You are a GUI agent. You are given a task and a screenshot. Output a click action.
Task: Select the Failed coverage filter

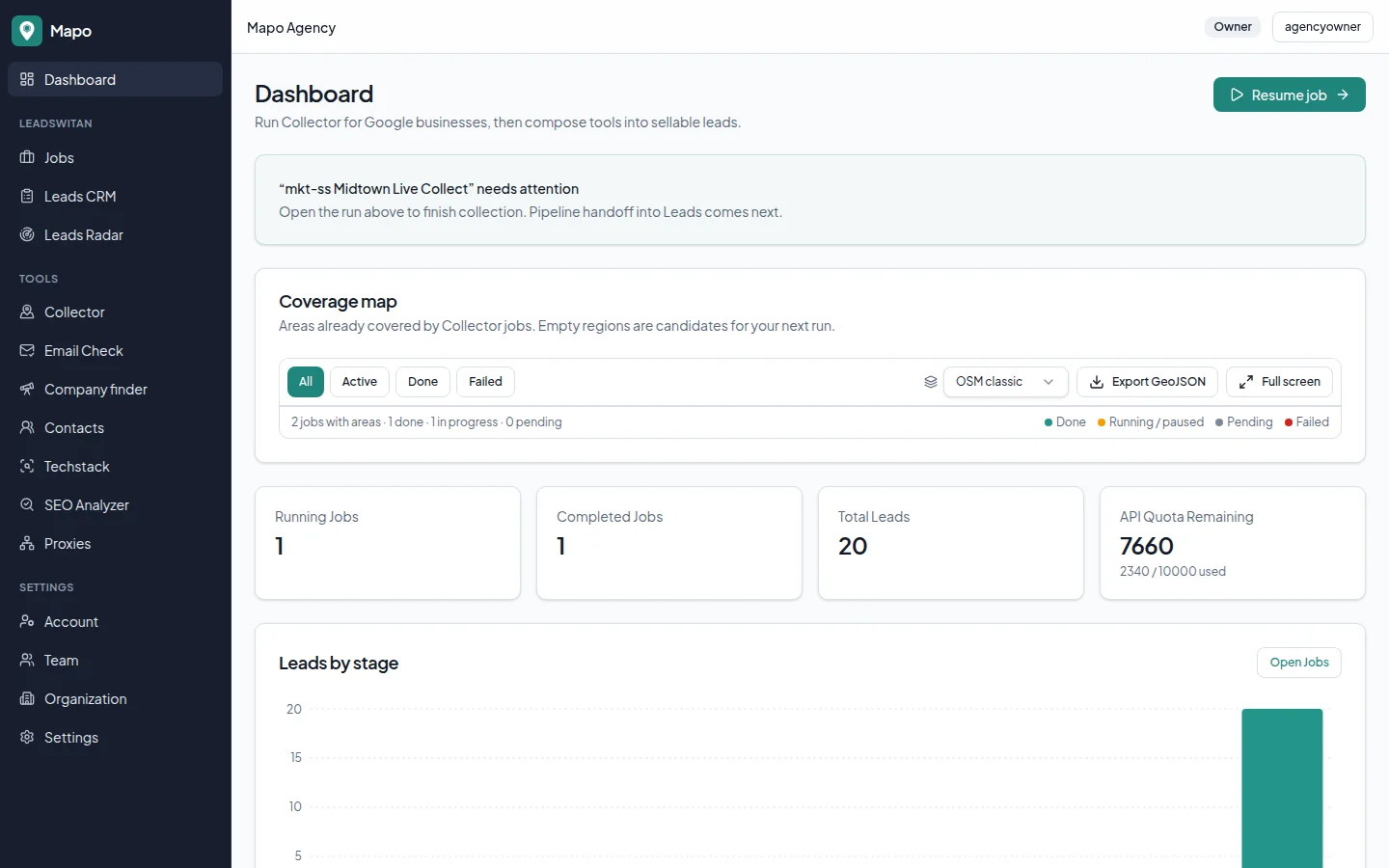485,382
